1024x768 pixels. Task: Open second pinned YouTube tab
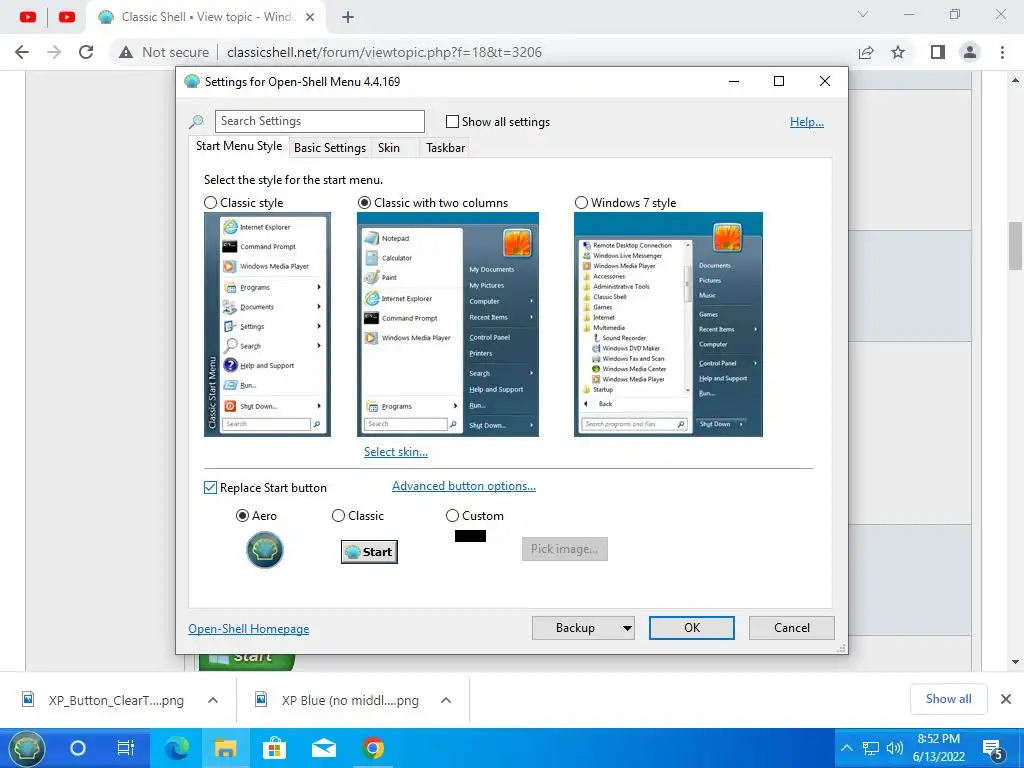pyautogui.click(x=67, y=17)
